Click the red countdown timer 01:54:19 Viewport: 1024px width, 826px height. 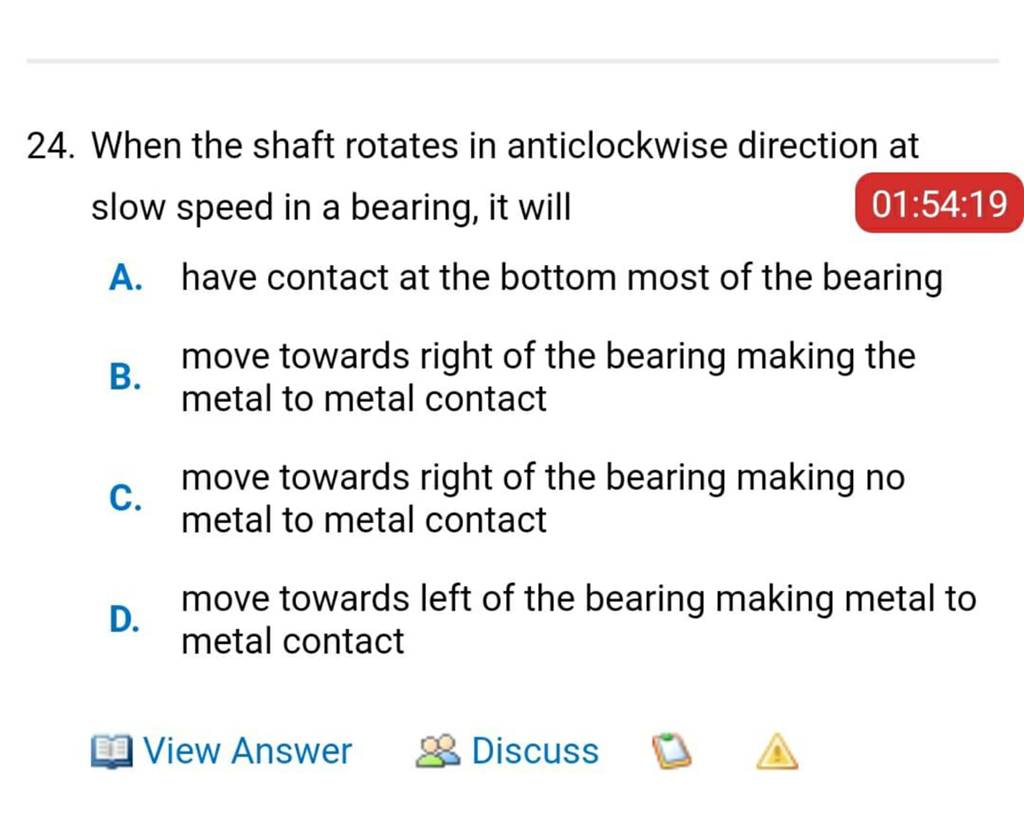[936, 204]
